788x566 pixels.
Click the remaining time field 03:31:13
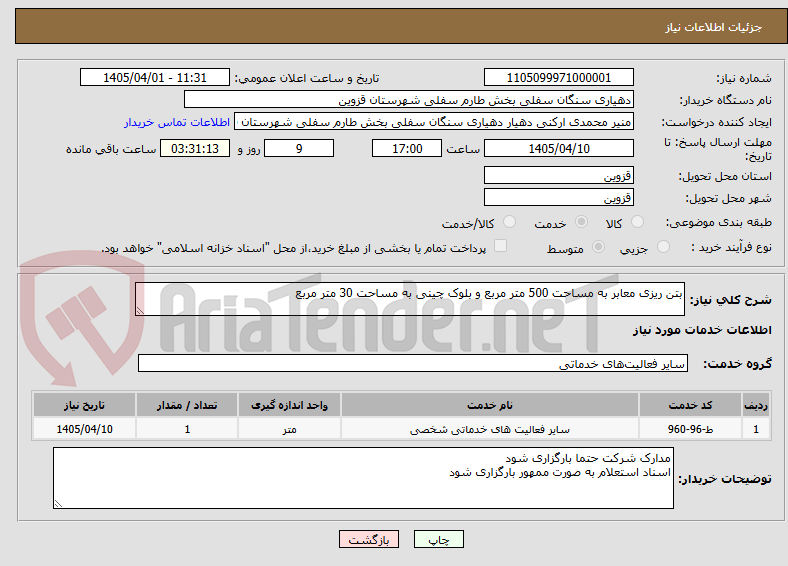coord(195,148)
